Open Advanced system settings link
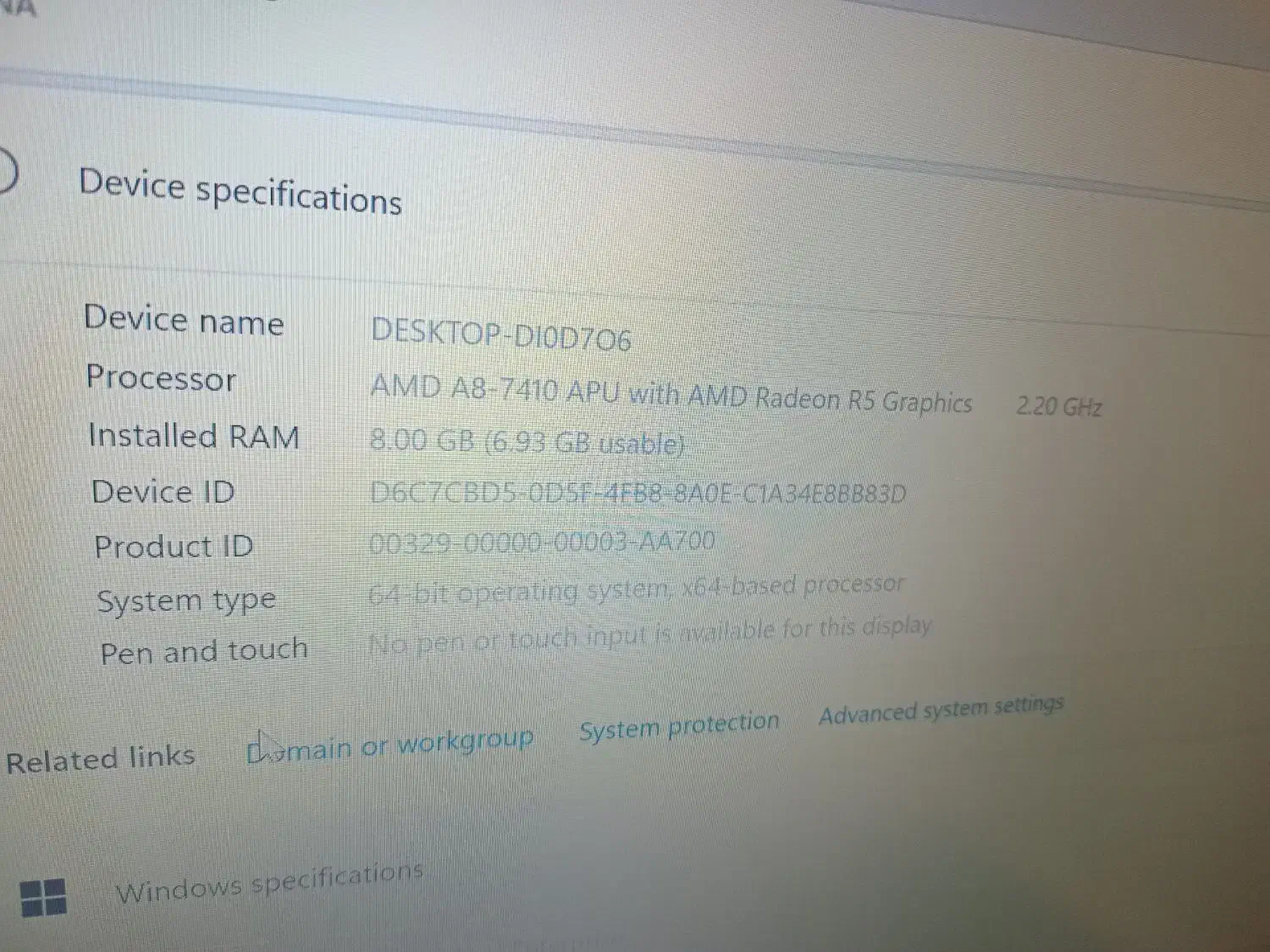The image size is (1270, 952). point(941,709)
